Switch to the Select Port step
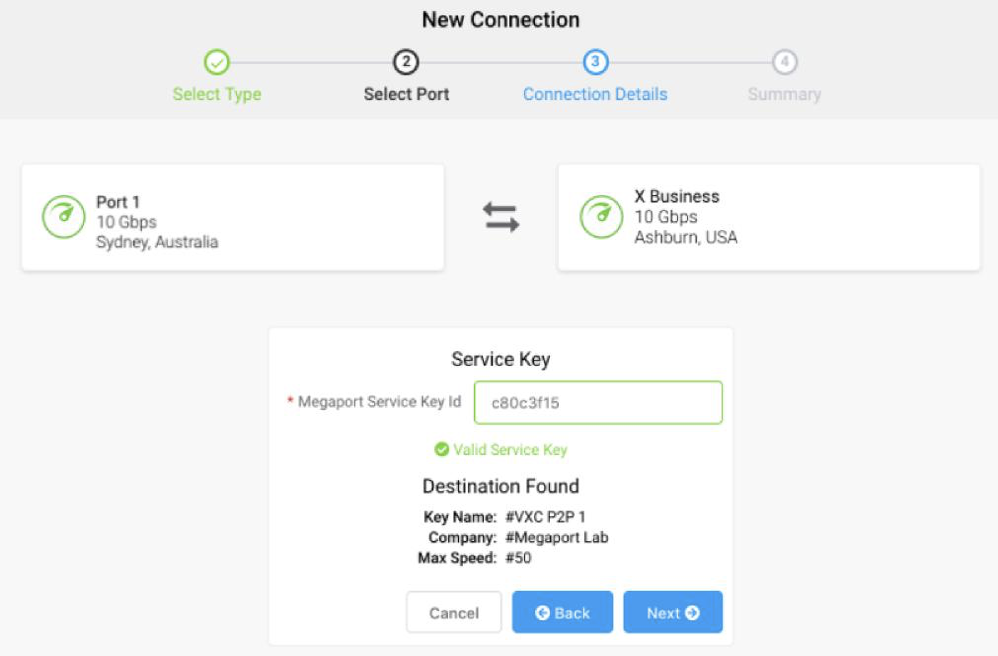Screen dimensions: 998x656 [x=406, y=94]
